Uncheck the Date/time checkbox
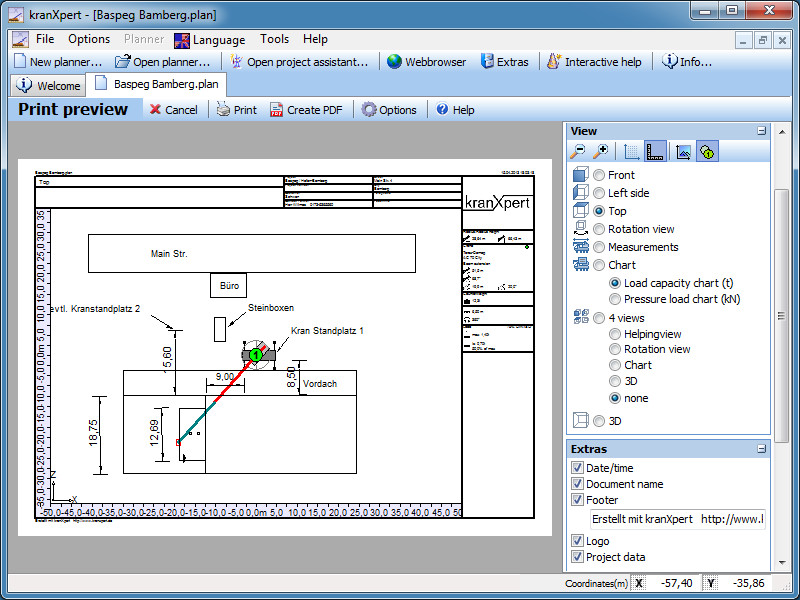The height and width of the screenshot is (600, 800). point(577,468)
